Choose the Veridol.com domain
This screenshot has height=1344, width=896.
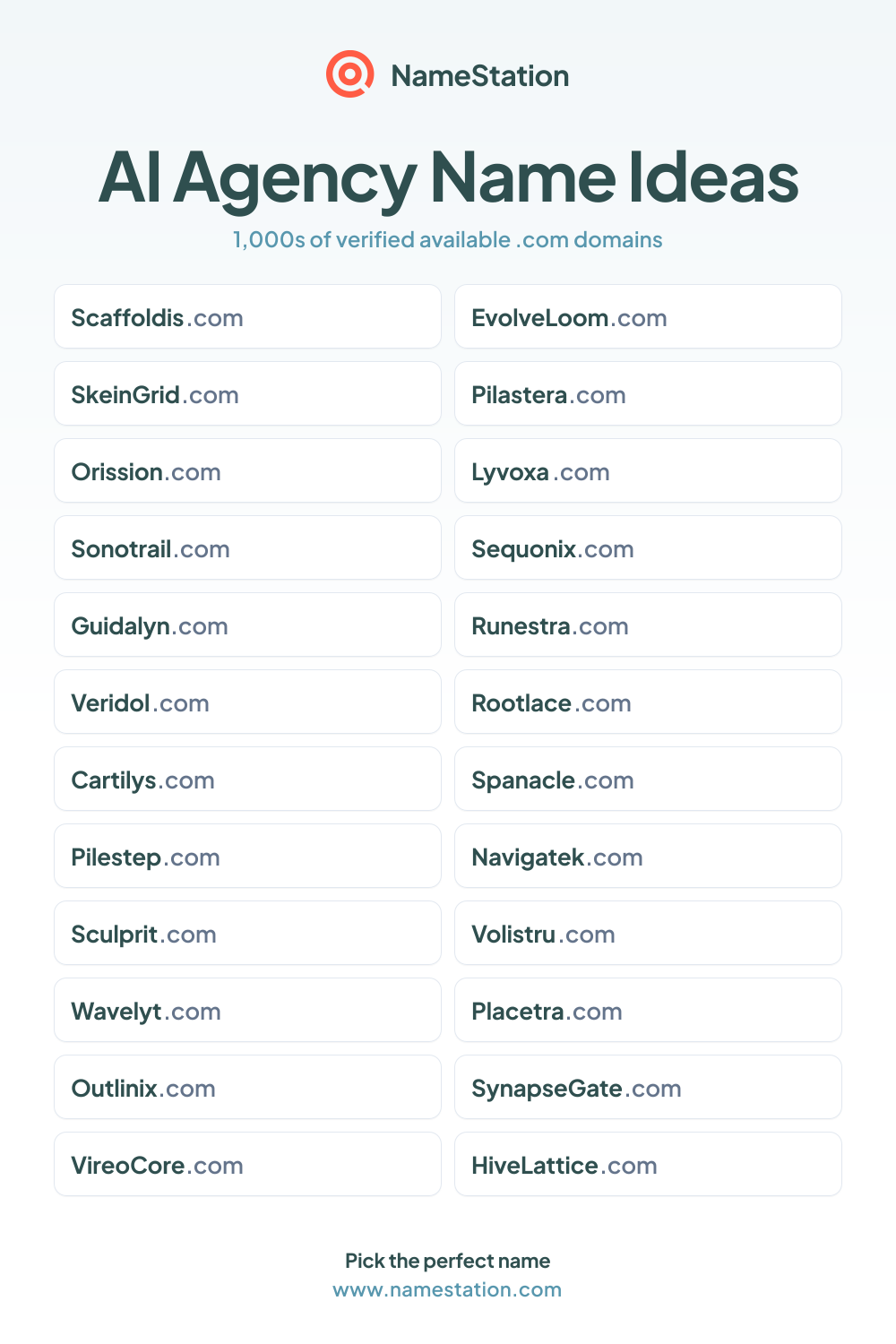247,702
